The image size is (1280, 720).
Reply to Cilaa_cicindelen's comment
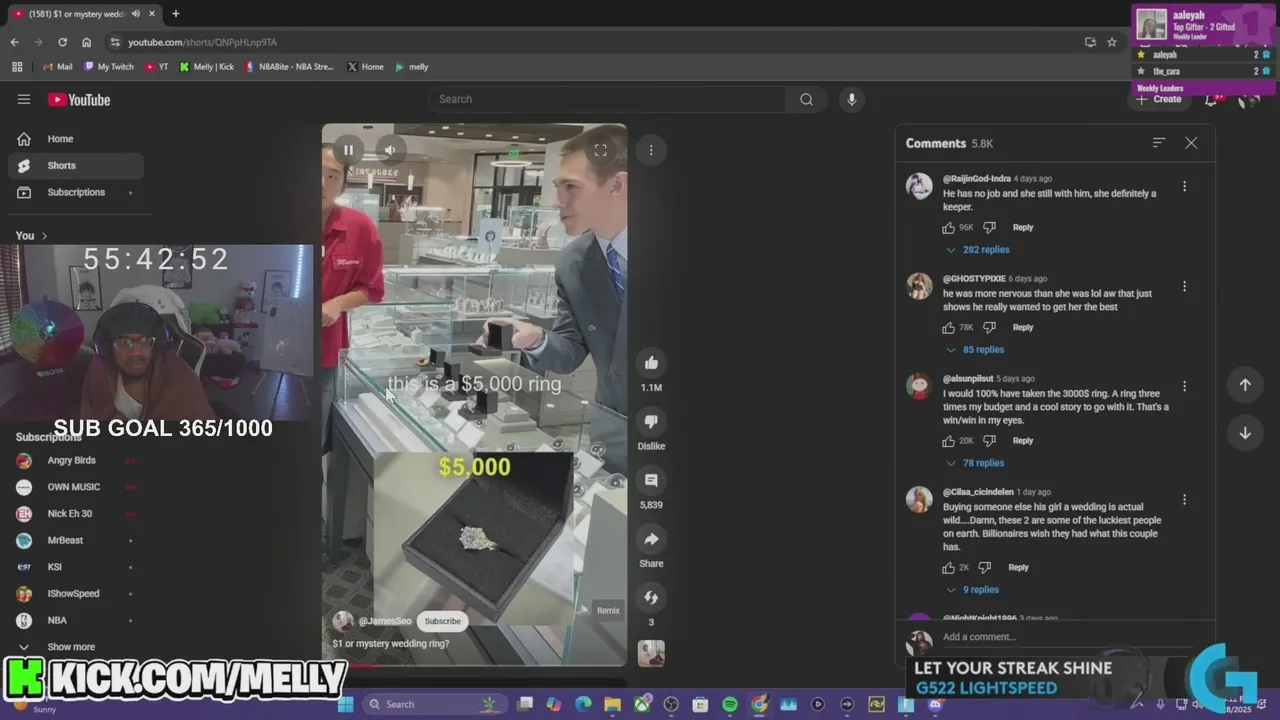pyautogui.click(x=1018, y=568)
